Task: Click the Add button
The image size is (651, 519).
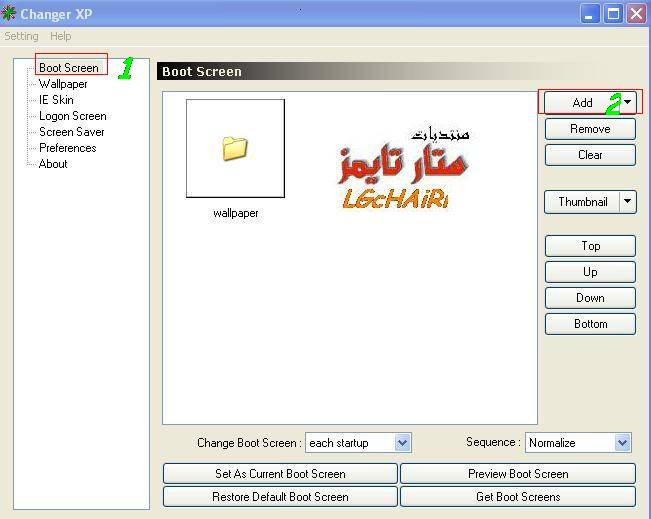Action: 582,103
